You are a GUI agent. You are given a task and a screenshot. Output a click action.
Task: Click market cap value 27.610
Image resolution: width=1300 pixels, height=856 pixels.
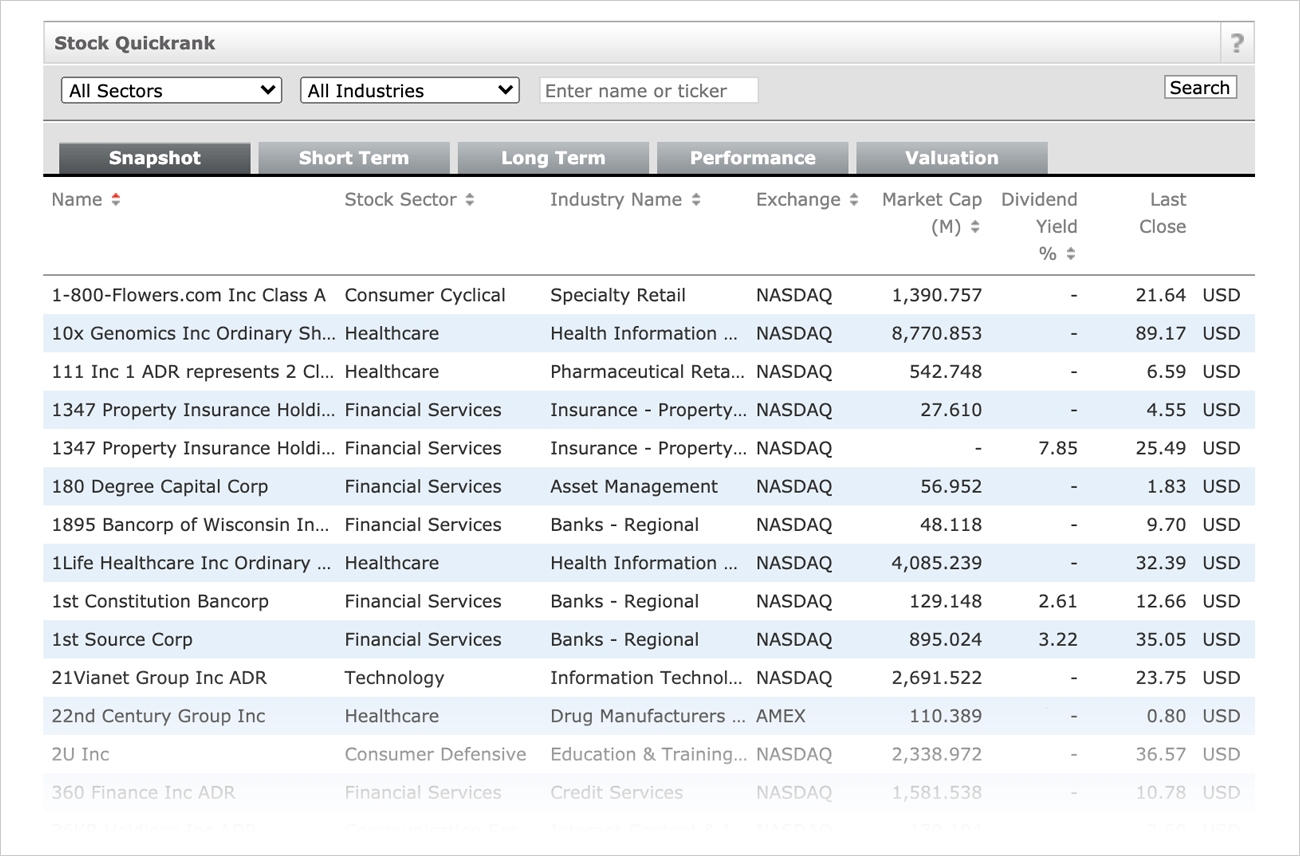tap(951, 410)
